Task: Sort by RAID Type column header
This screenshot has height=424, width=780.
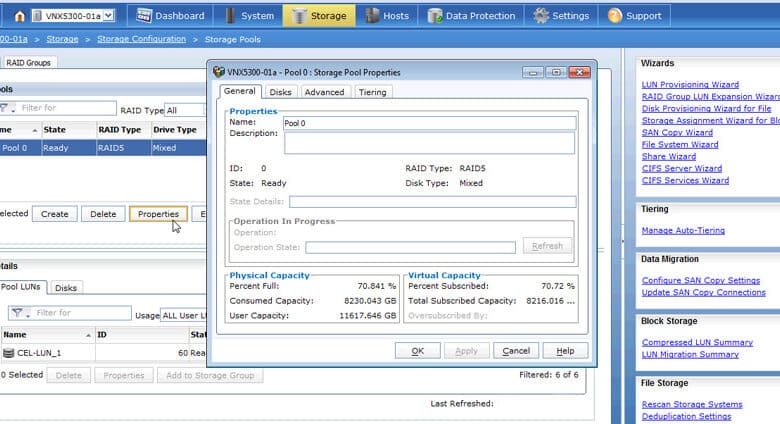Action: [x=123, y=130]
